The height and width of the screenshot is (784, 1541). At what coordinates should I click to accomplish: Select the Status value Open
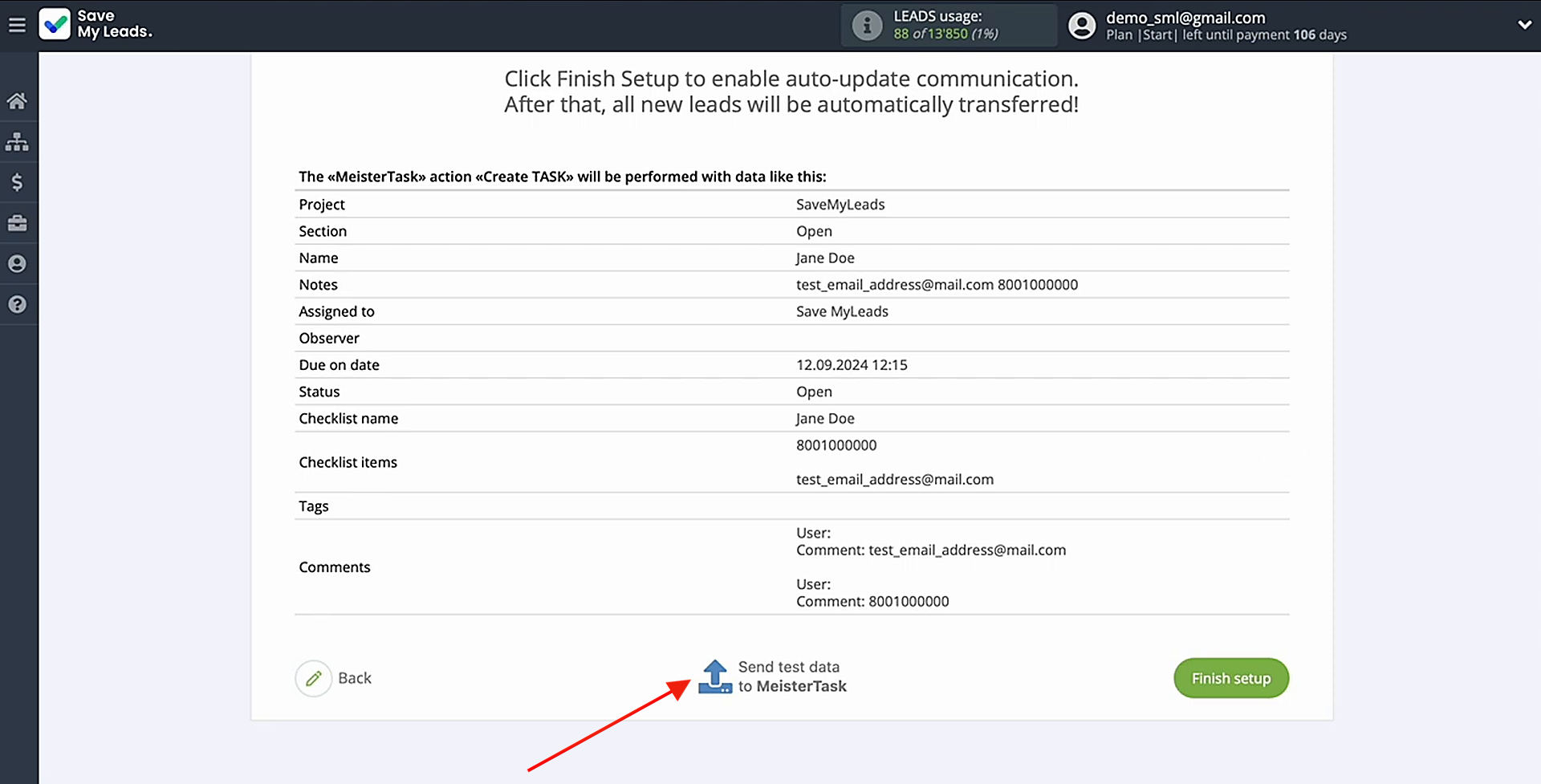(814, 392)
